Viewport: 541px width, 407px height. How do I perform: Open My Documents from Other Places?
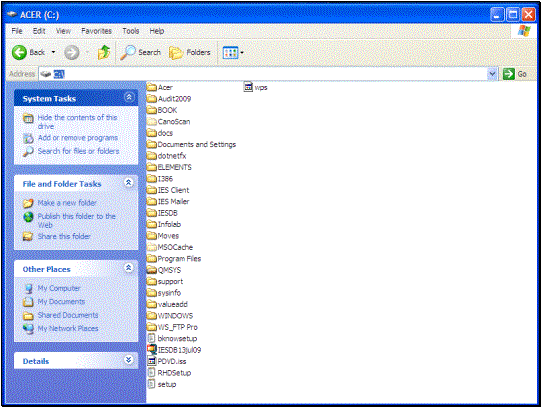[61, 301]
